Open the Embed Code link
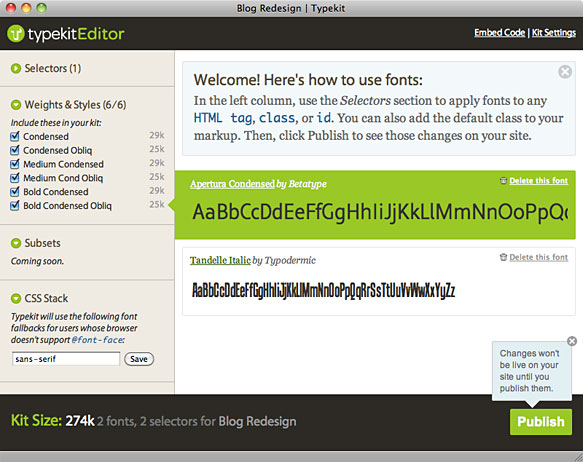The height and width of the screenshot is (462, 583). point(499,33)
